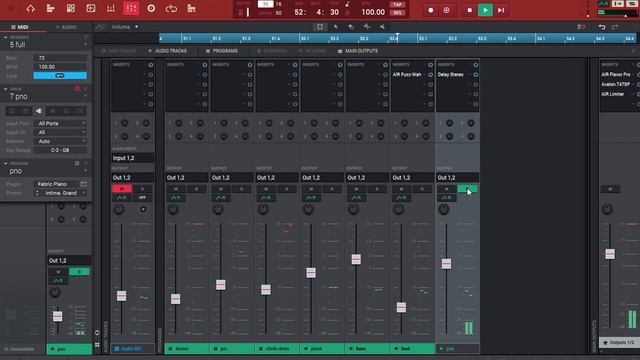640x360 pixels.
Task: Select the pointer tool icon in secondary toolbar
Action: click(x=336, y=27)
